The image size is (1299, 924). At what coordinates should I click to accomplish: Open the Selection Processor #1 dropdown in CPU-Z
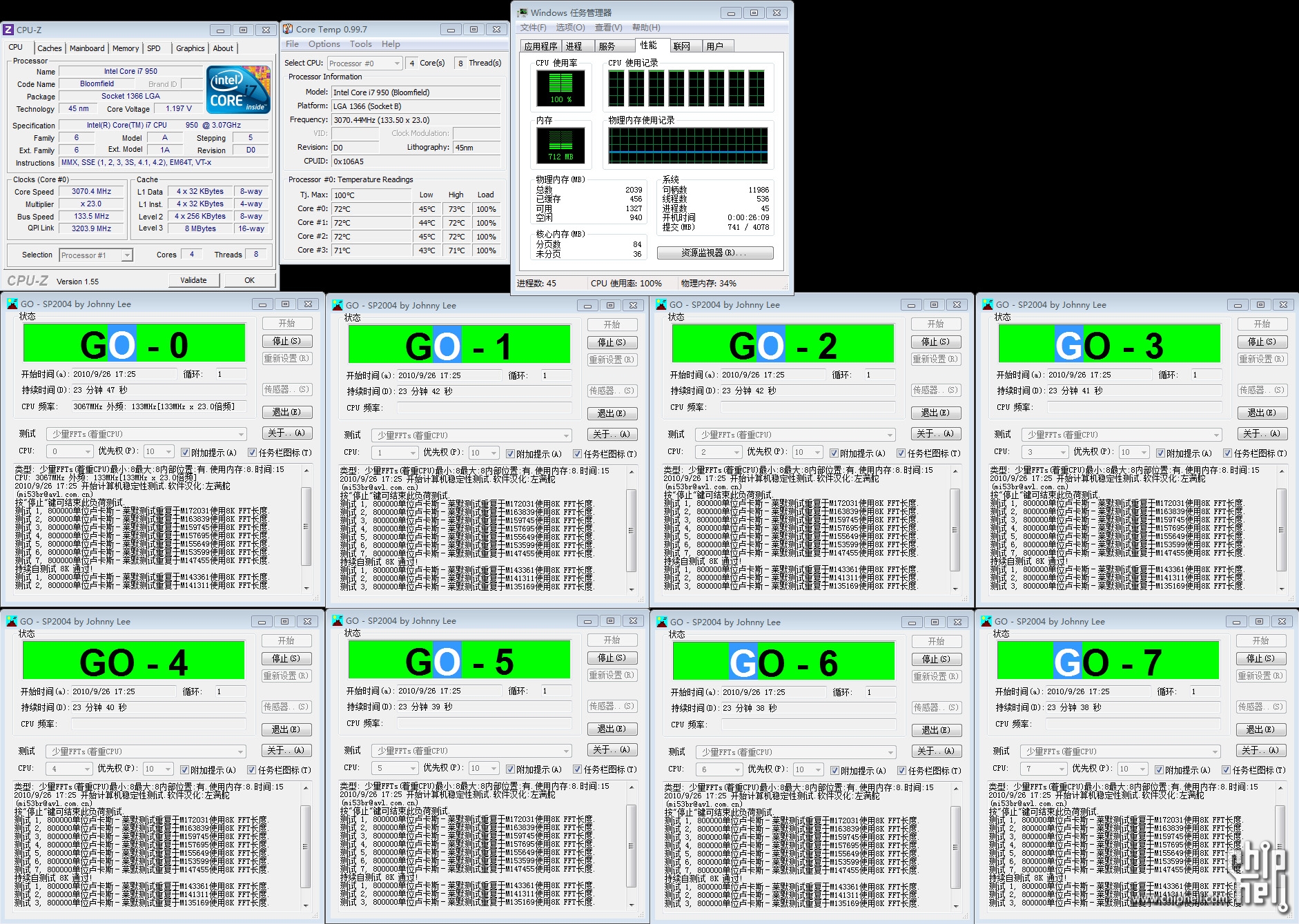(96, 255)
